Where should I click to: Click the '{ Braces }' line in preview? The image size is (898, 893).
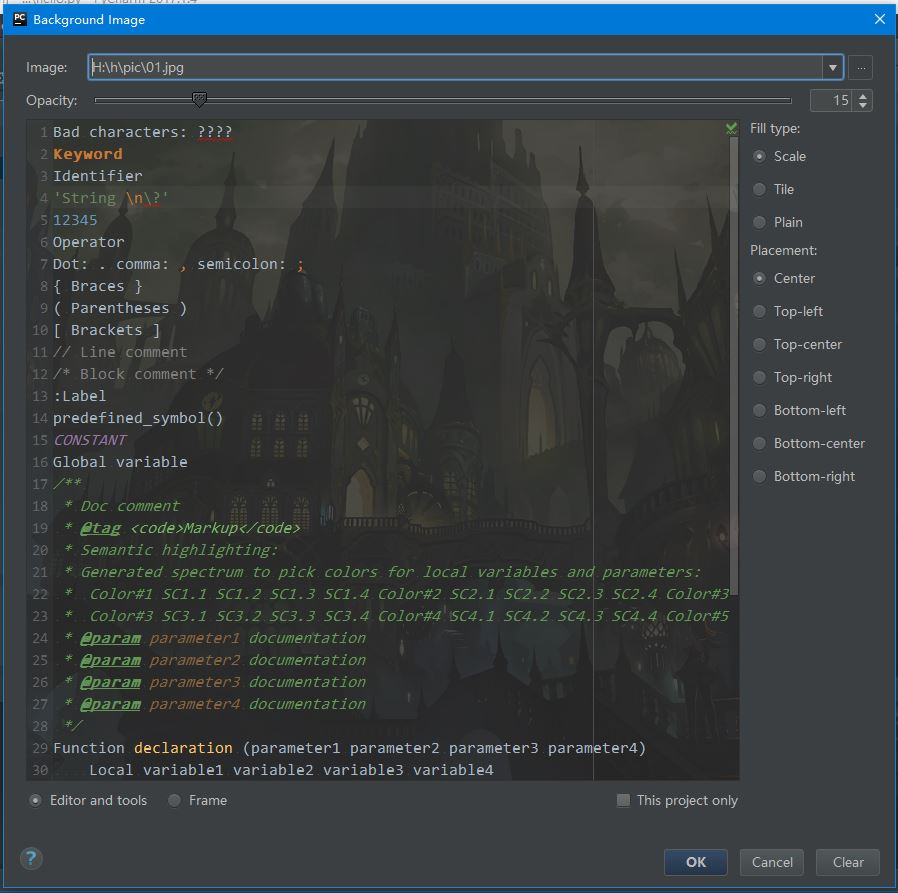tap(97, 286)
